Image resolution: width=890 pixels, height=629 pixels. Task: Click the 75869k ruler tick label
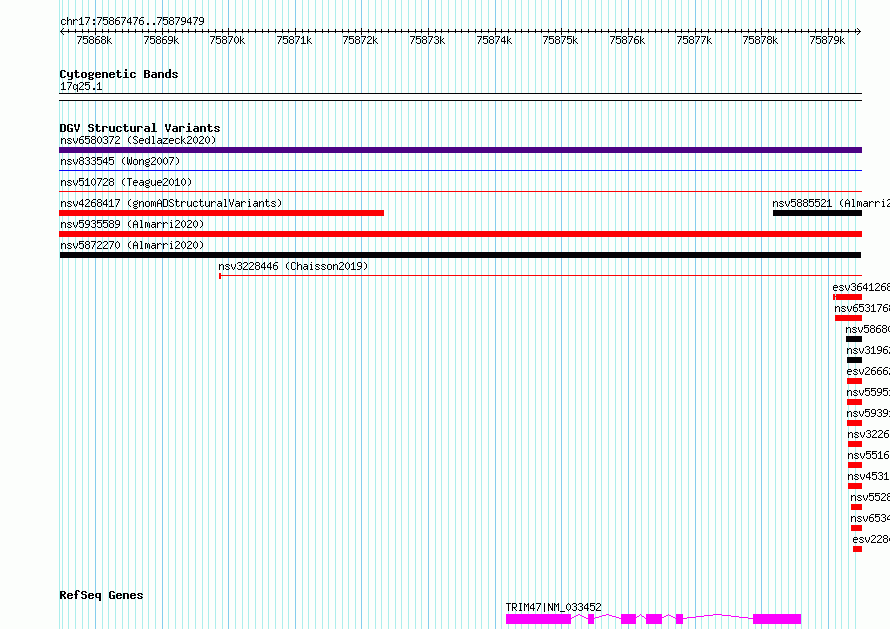[161, 40]
